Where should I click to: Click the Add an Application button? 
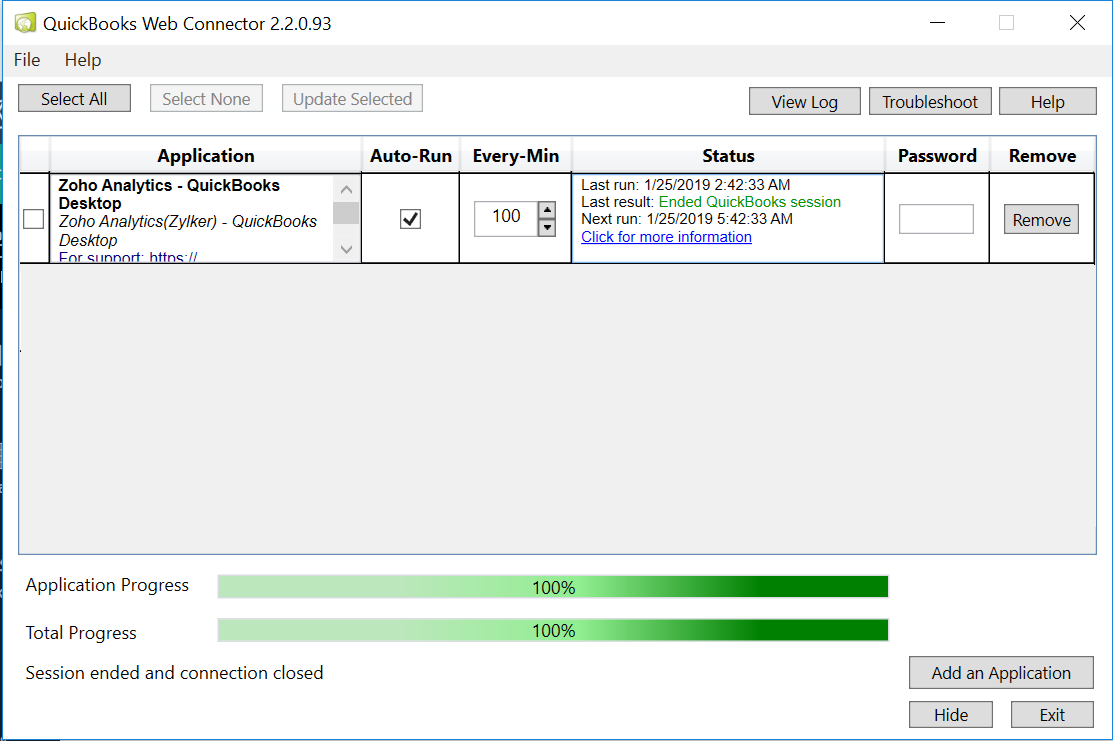[1001, 673]
